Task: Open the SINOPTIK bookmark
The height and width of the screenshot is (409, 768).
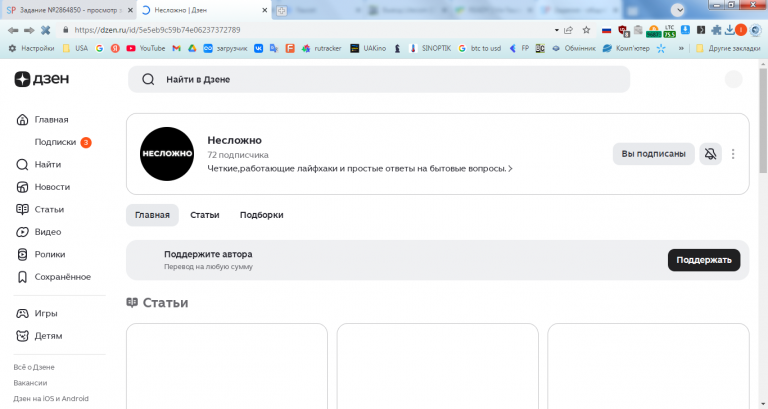Action: [430, 48]
